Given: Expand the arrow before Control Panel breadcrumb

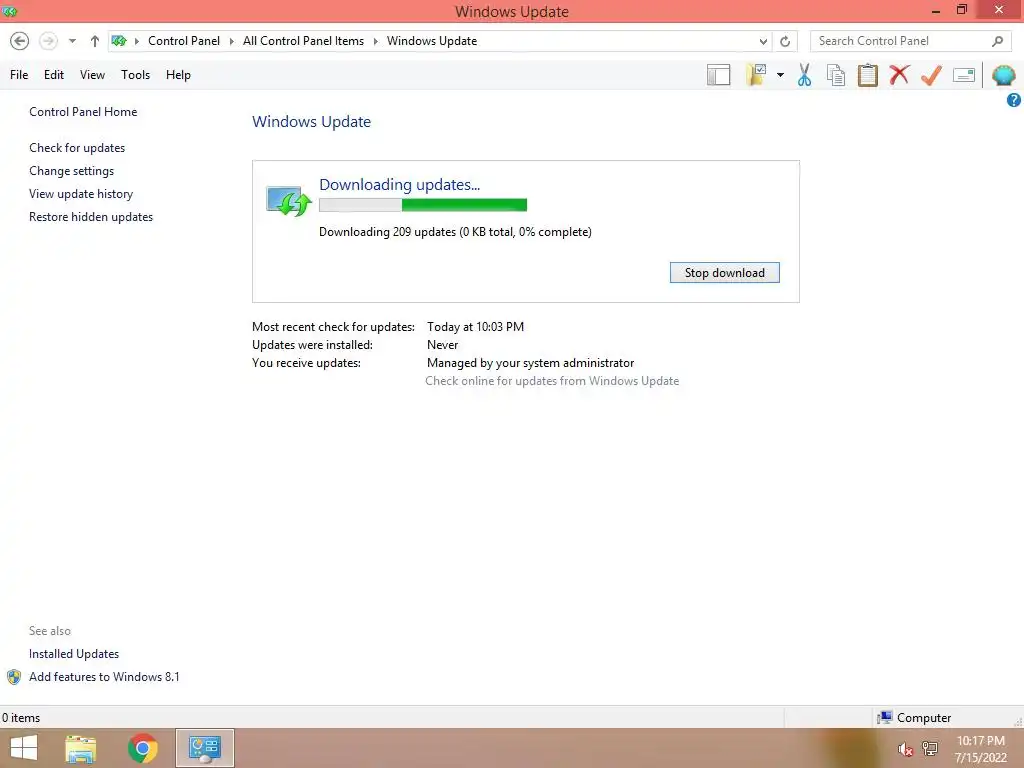Looking at the screenshot, I should pyautogui.click(x=136, y=41).
